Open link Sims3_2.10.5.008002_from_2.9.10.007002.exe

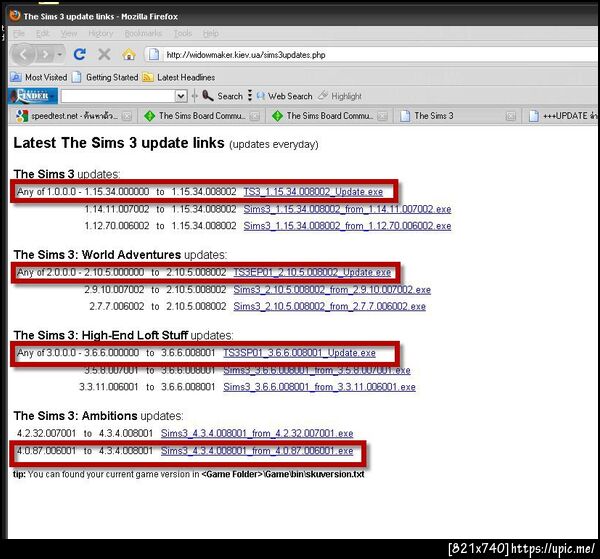[332, 290]
